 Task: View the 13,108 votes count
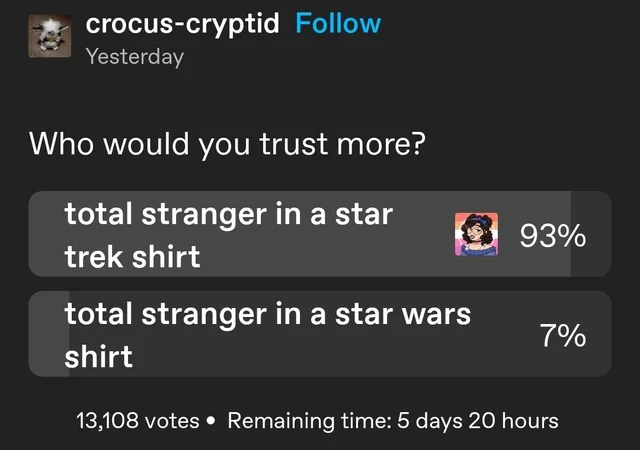coord(138,421)
